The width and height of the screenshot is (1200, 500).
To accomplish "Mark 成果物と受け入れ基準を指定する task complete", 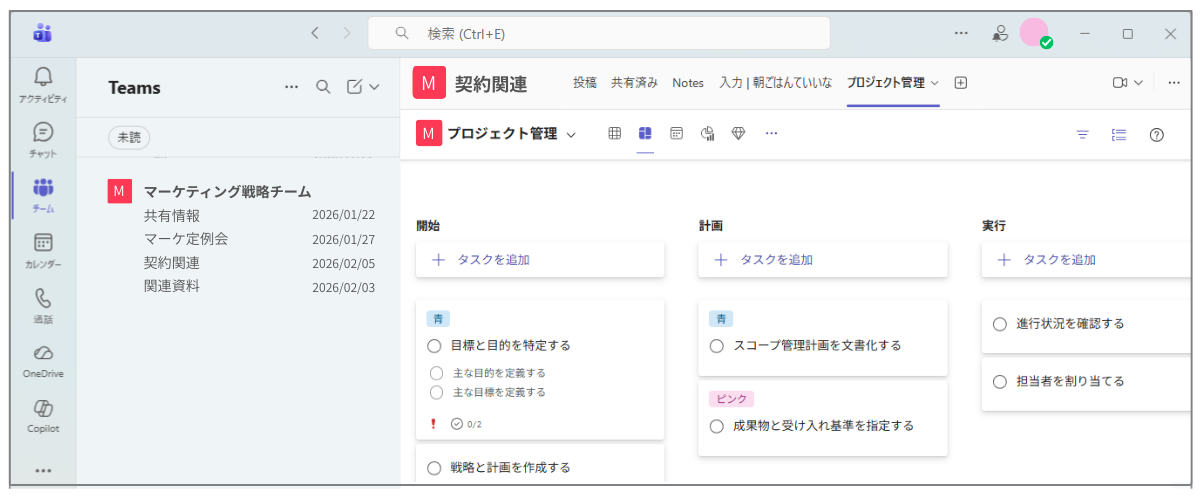I will tap(716, 426).
